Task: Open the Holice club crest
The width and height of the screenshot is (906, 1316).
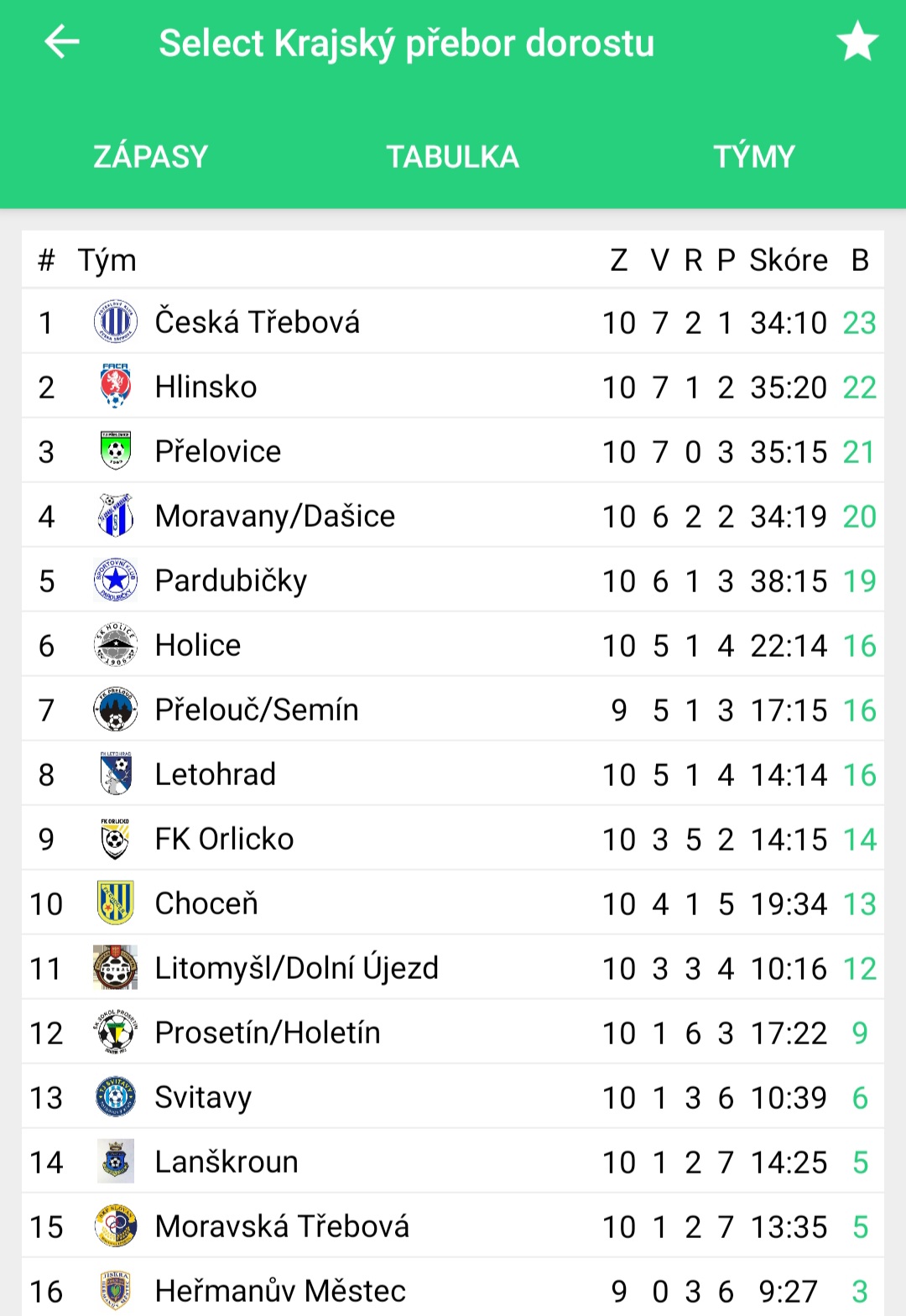Action: 116,645
